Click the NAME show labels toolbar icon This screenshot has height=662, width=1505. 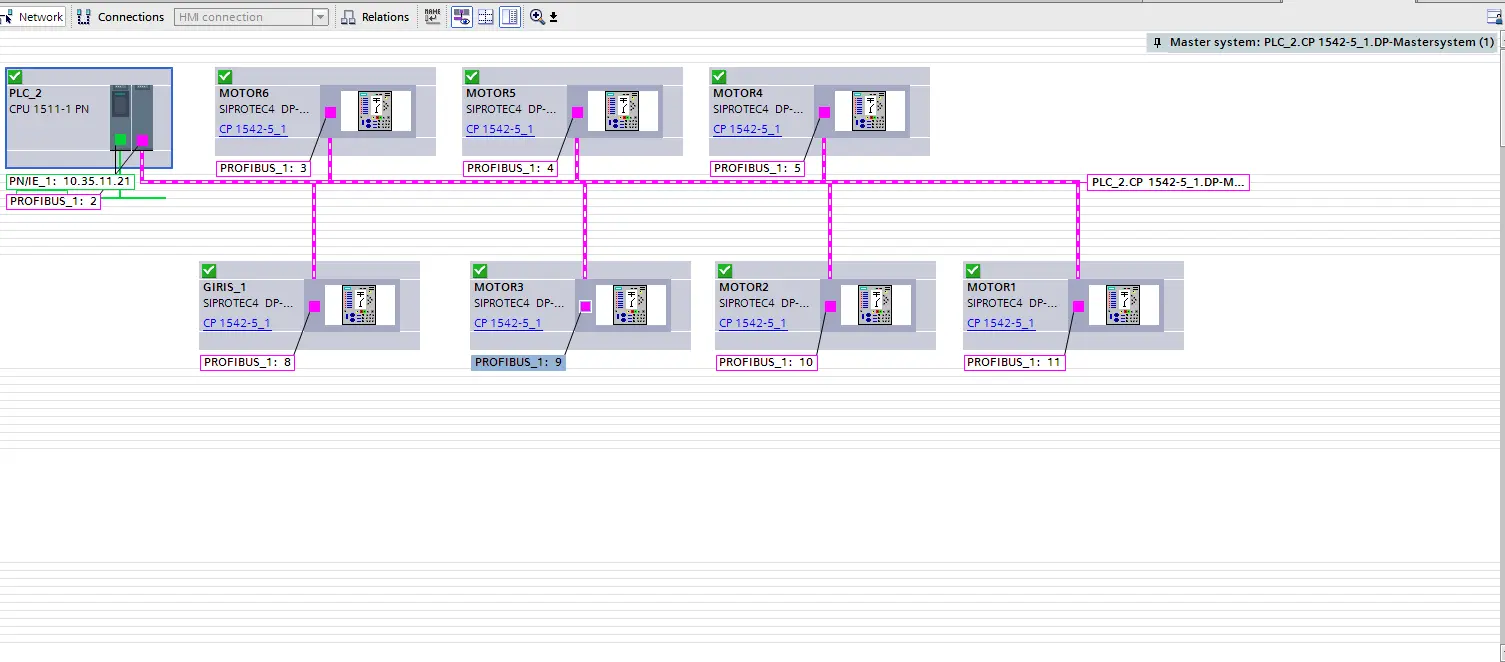point(432,17)
